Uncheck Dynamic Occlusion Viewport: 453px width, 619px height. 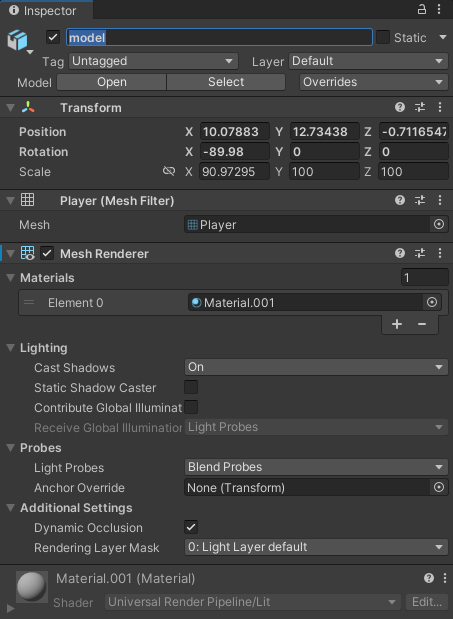[191, 527]
